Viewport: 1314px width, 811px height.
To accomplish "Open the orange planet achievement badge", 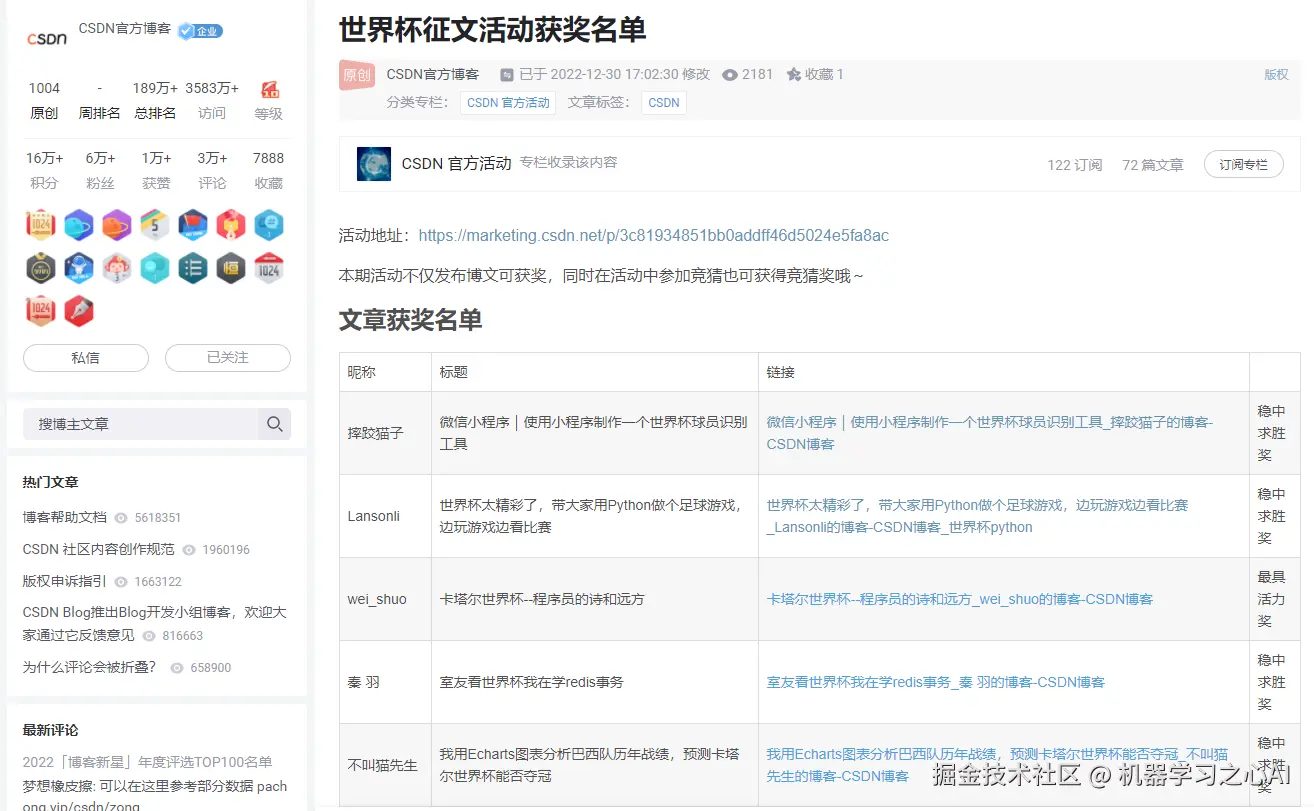I will point(117,225).
